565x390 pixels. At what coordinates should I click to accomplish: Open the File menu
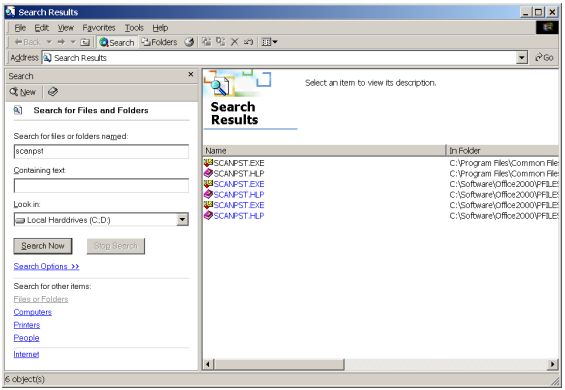click(20, 28)
